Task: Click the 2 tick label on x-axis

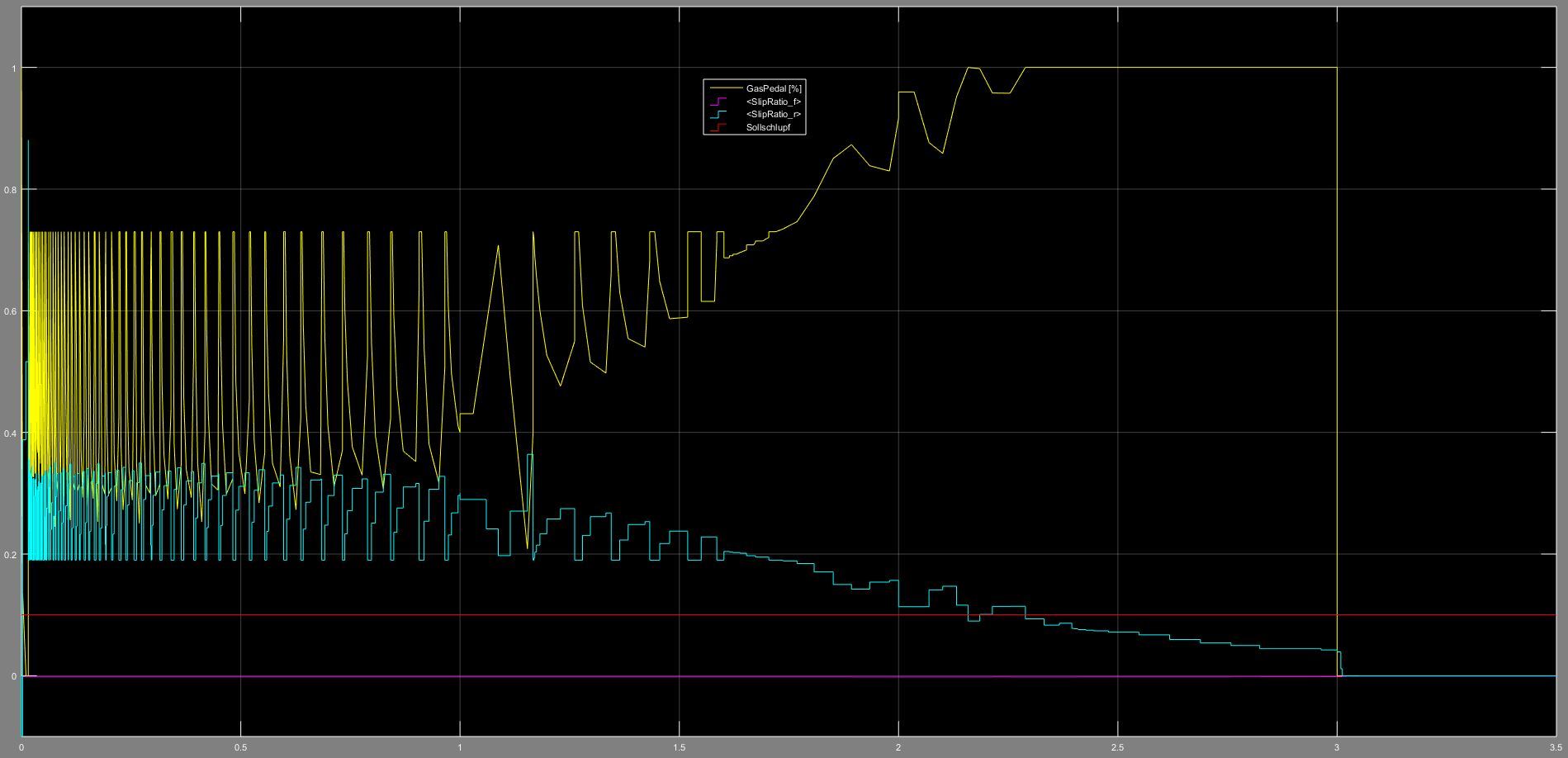Action: pyautogui.click(x=898, y=746)
